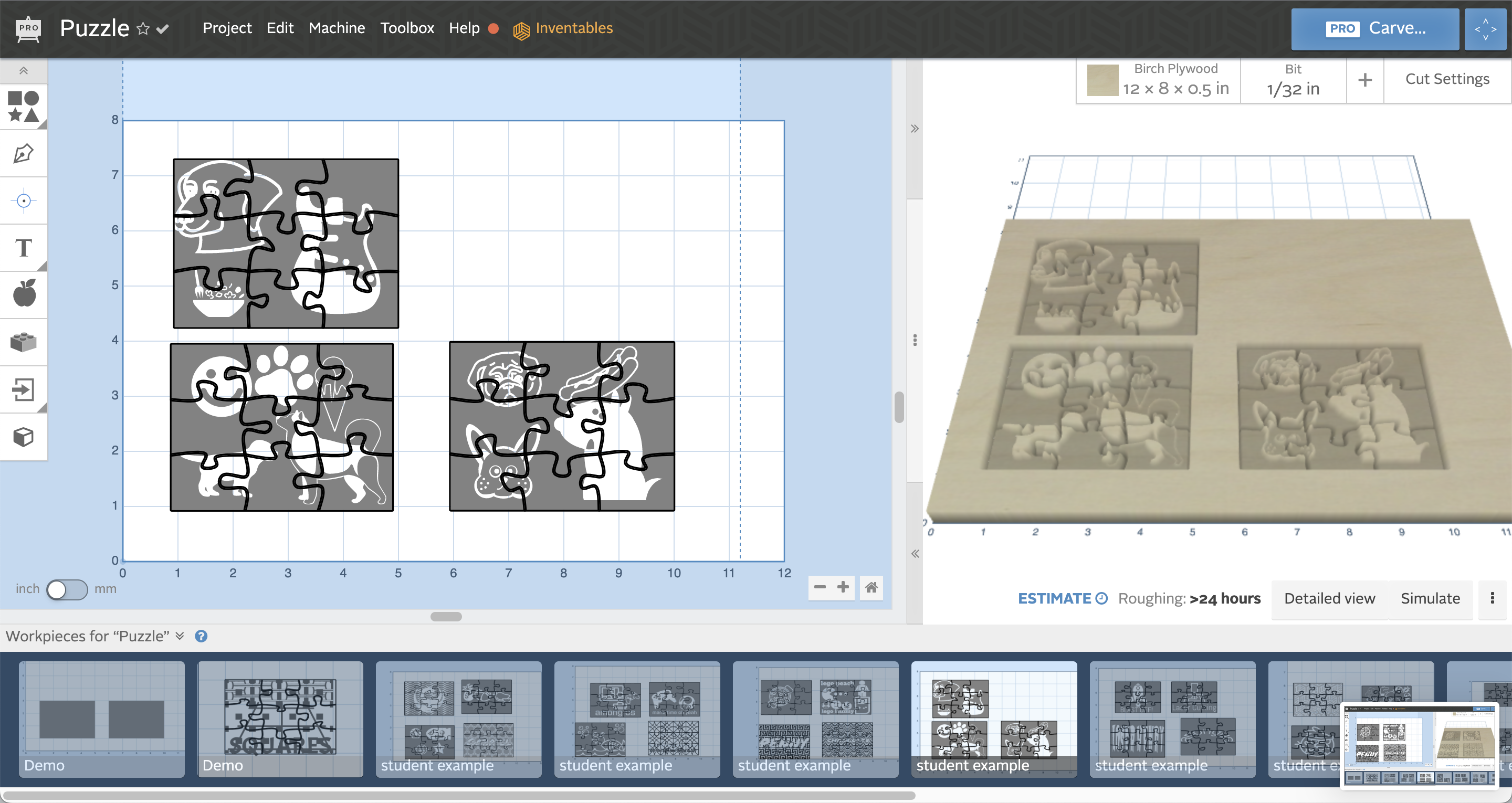This screenshot has height=803, width=1512.
Task: Open the Apps brick icon
Action: click(24, 342)
